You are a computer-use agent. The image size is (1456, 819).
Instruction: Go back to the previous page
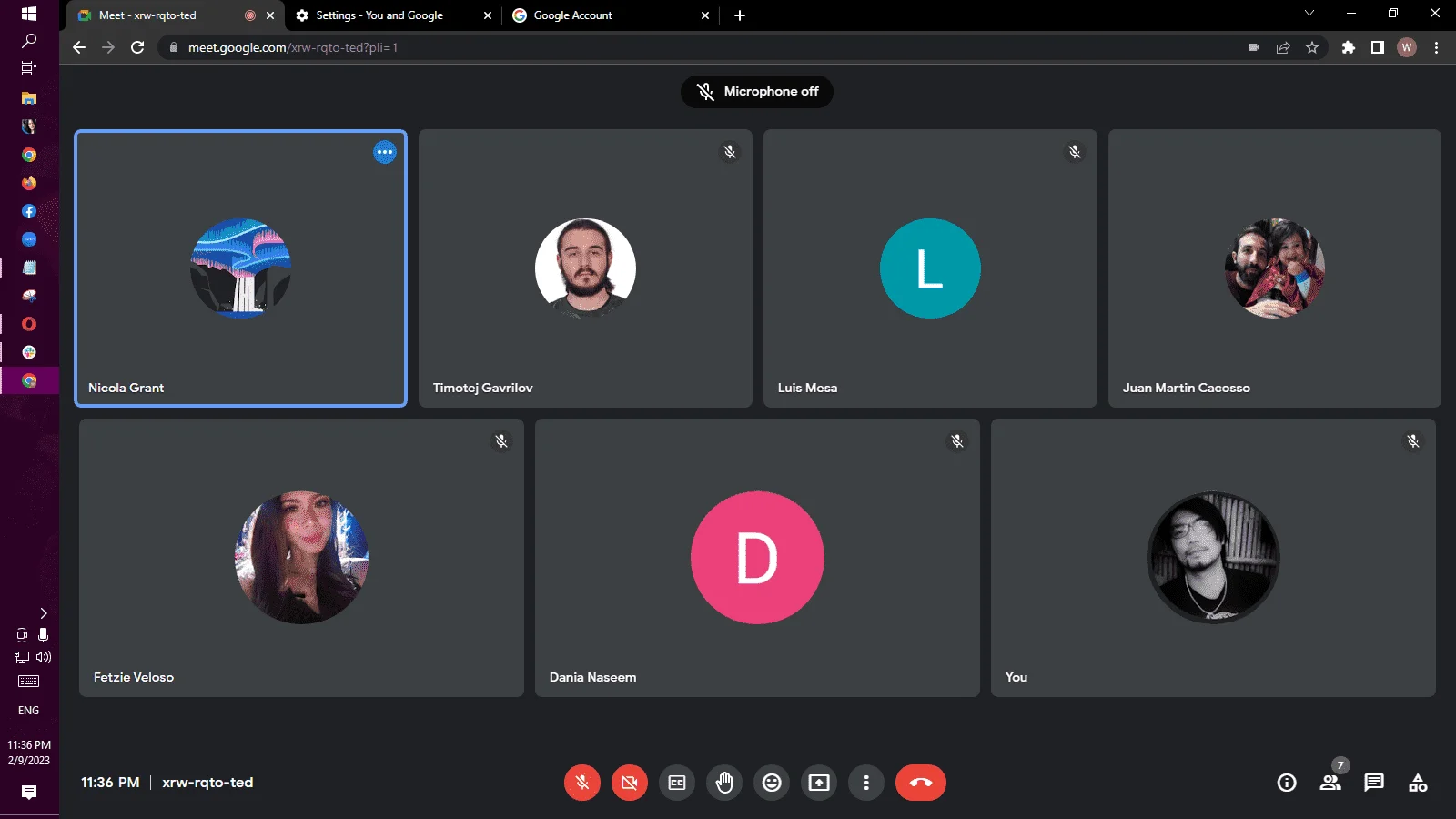click(x=79, y=47)
